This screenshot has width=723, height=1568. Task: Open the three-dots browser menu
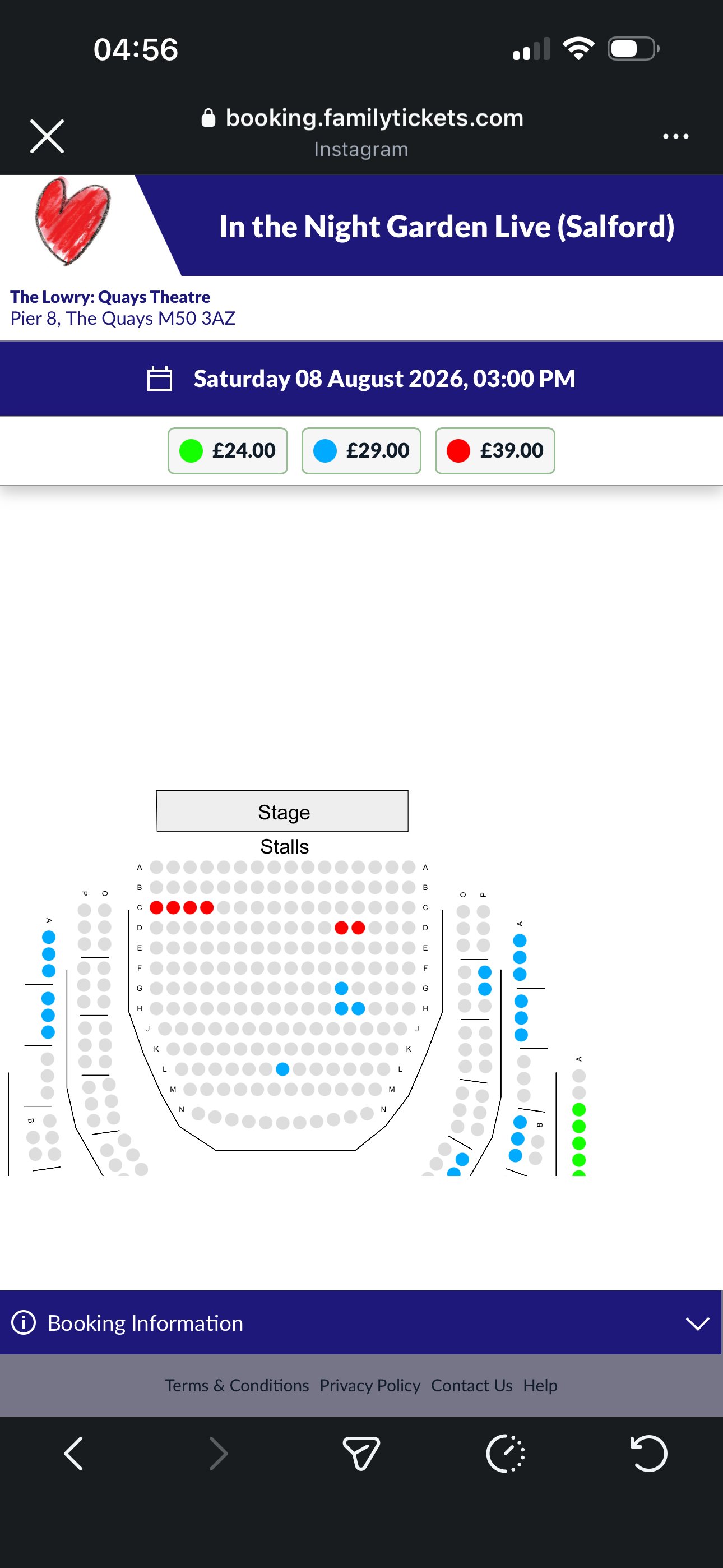point(675,136)
